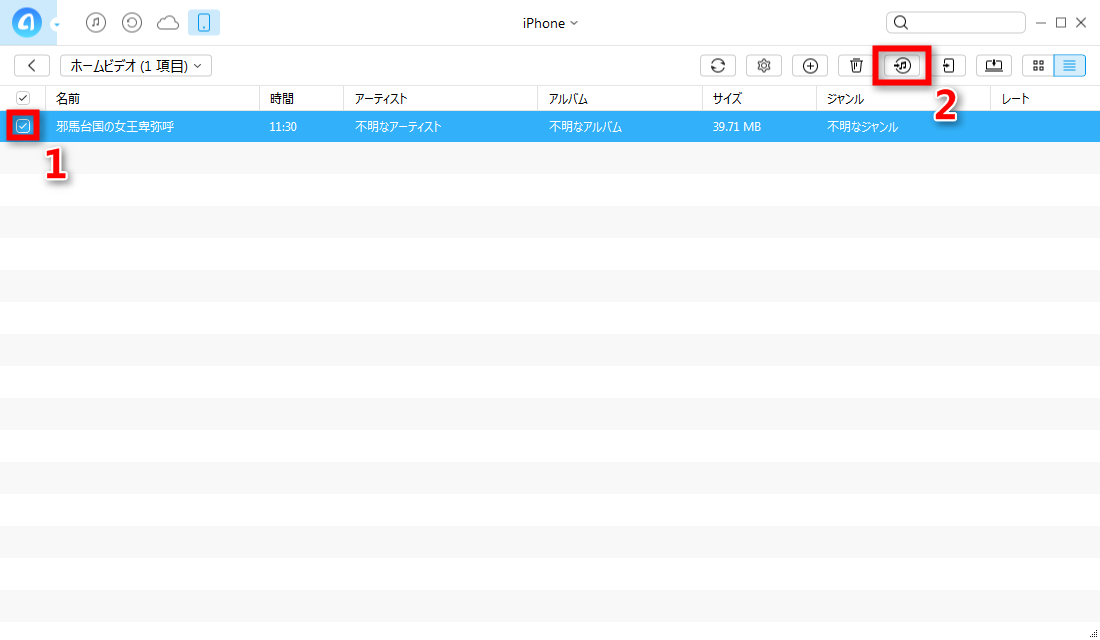Switch to list view
The height and width of the screenshot is (640, 1100).
(1069, 65)
